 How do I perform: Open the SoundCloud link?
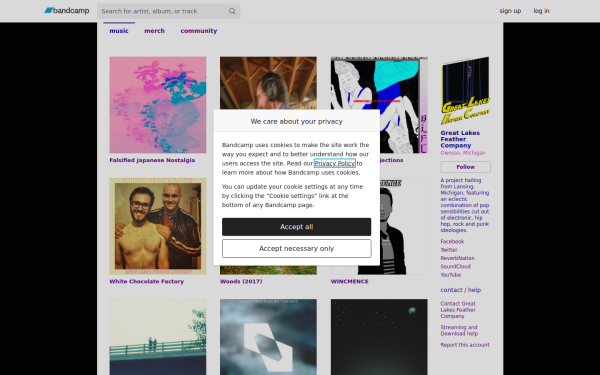455,266
